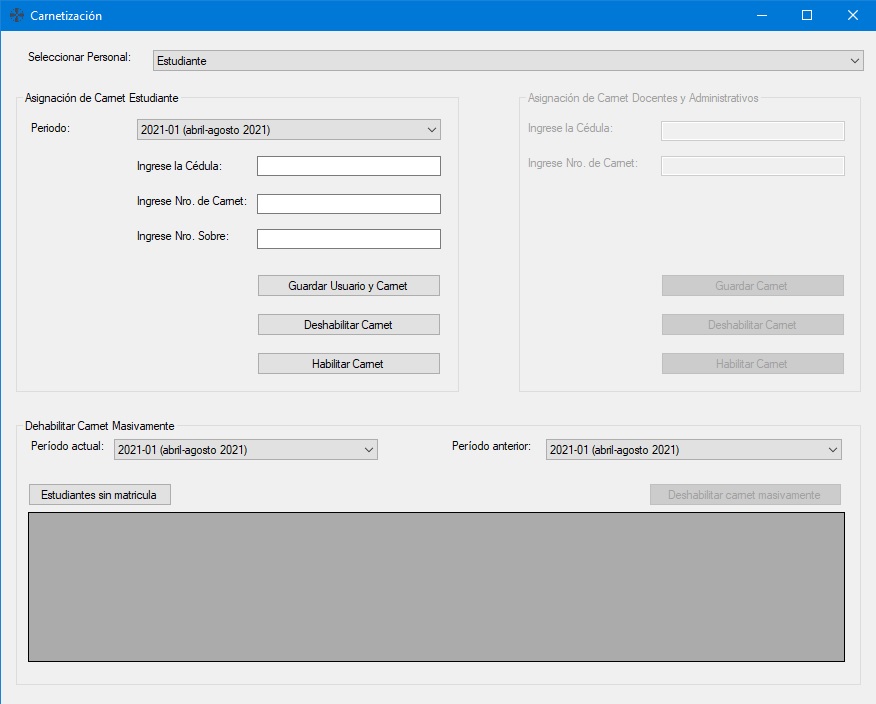This screenshot has width=876, height=704.
Task: Click the Ingrese Nro. Sobre field
Action: 348,239
